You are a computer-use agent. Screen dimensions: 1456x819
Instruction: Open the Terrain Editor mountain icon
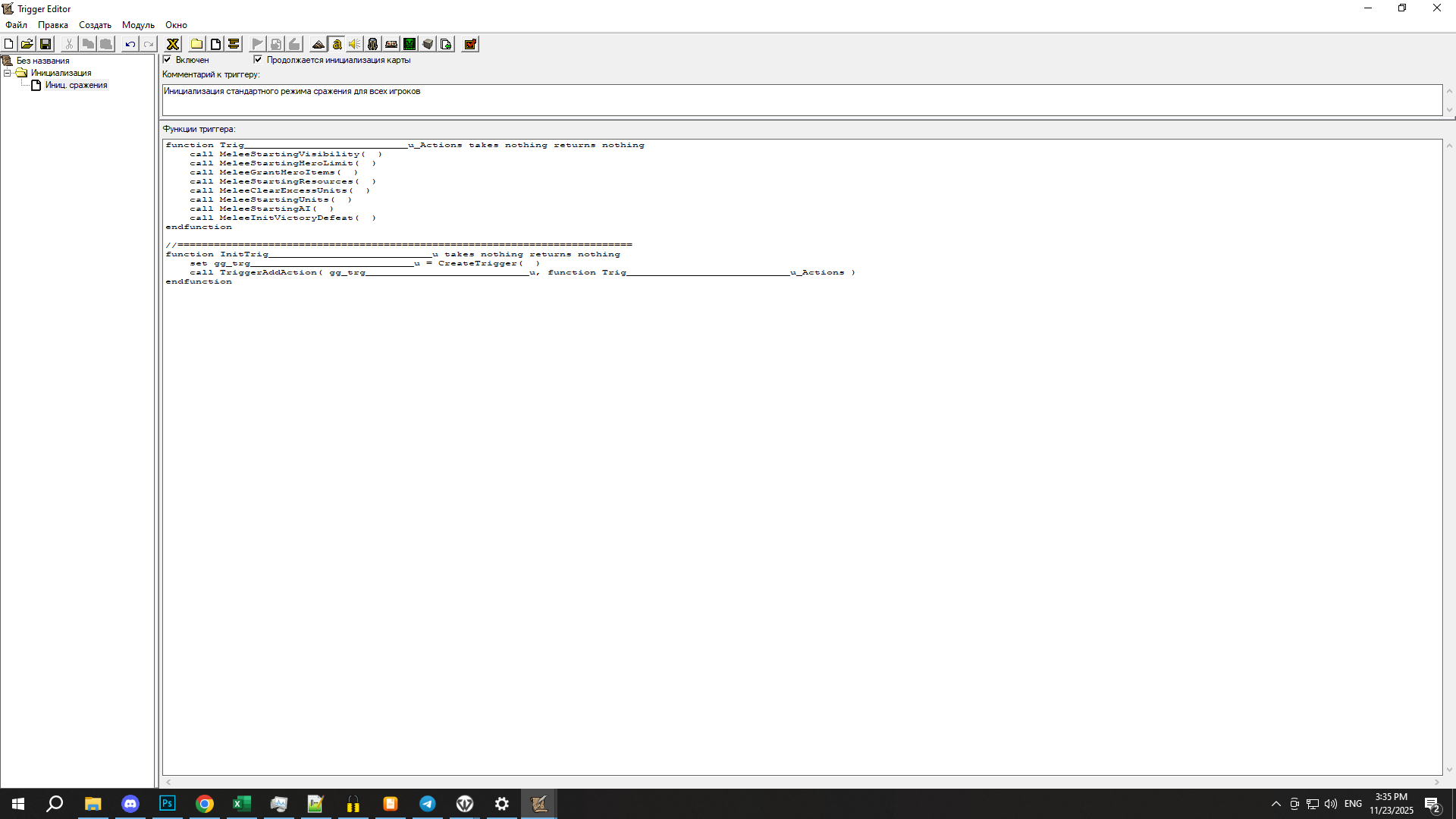318,44
